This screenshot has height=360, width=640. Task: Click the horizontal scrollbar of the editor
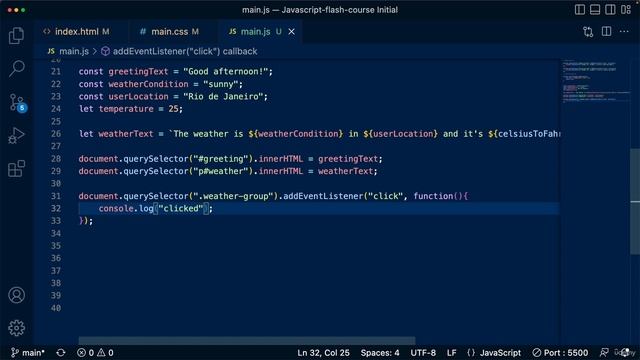click(x=247, y=340)
